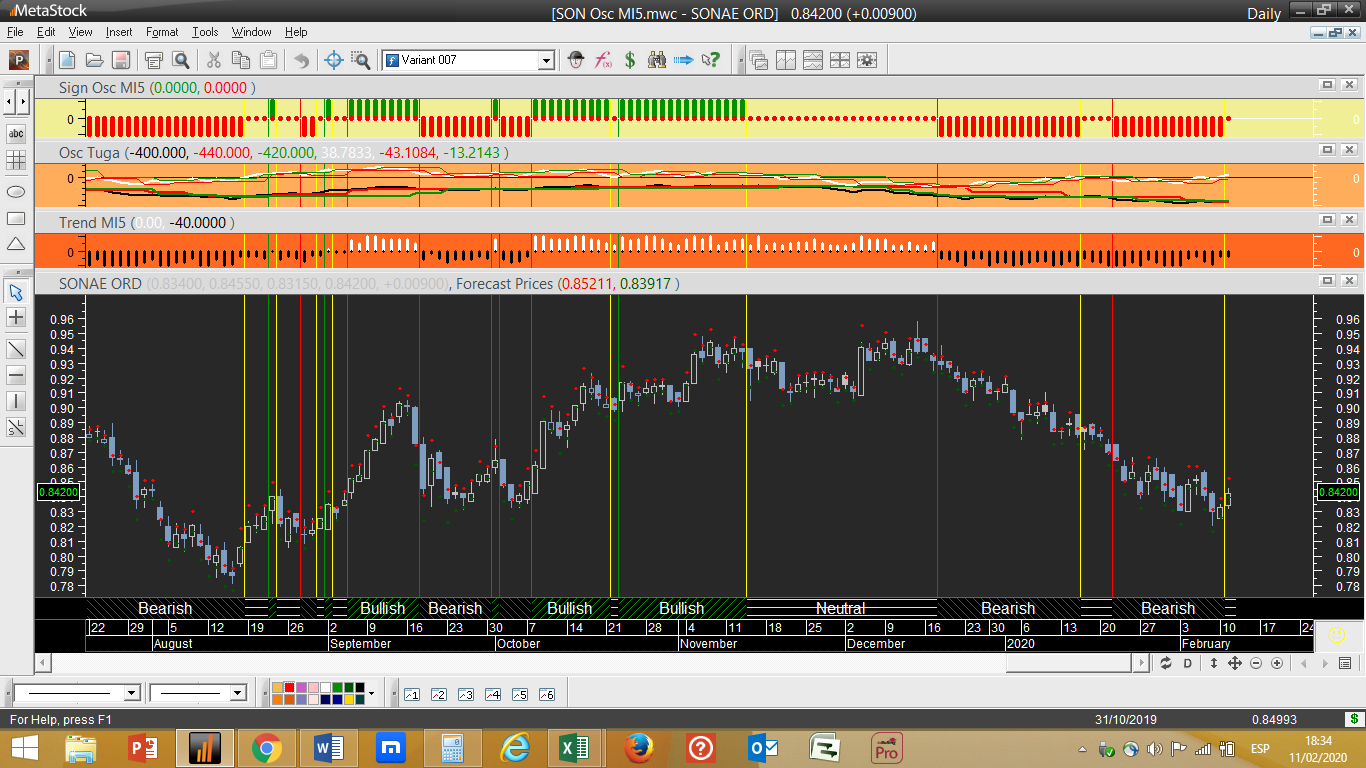
Task: Toggle the yellow smiley face indicator
Action: click(x=1337, y=634)
